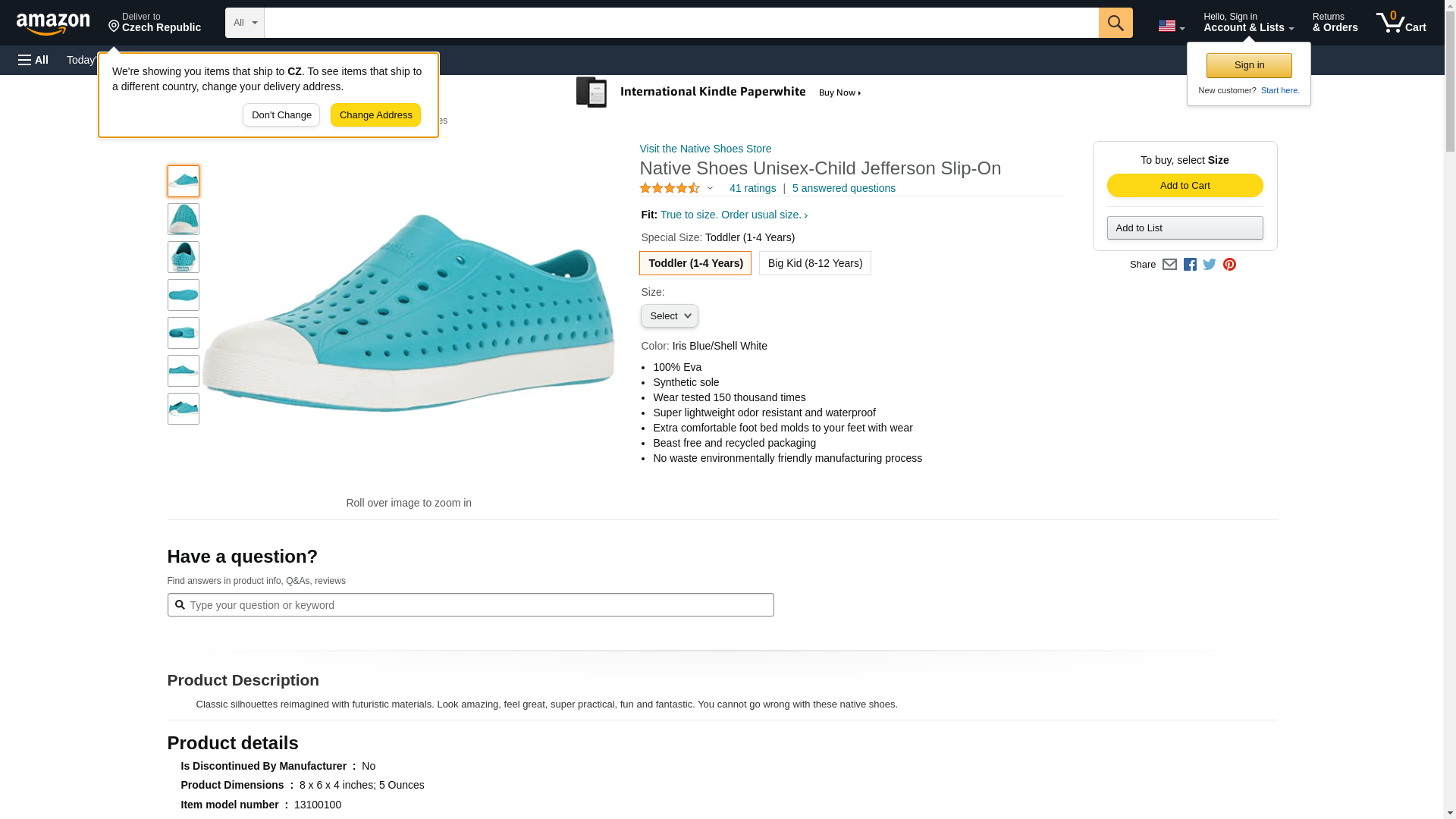Select Toddler (1-4 Years) size option

click(x=695, y=263)
